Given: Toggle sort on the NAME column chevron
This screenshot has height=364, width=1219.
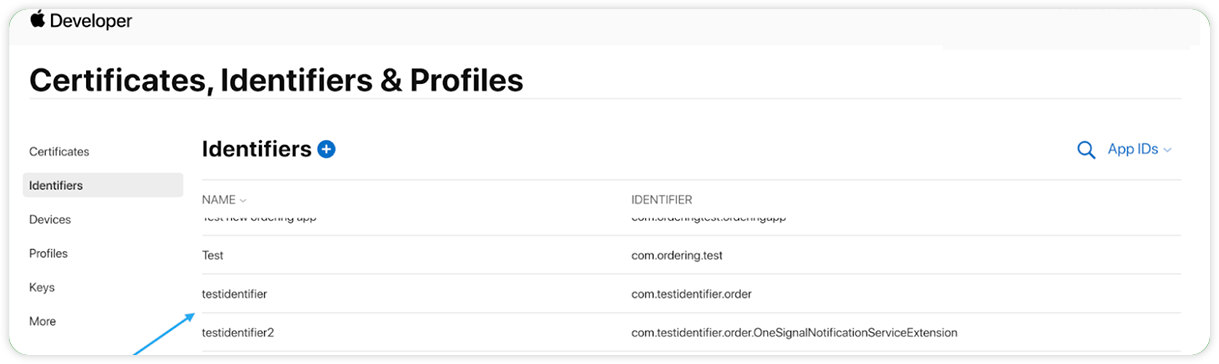Looking at the screenshot, I should pos(243,200).
